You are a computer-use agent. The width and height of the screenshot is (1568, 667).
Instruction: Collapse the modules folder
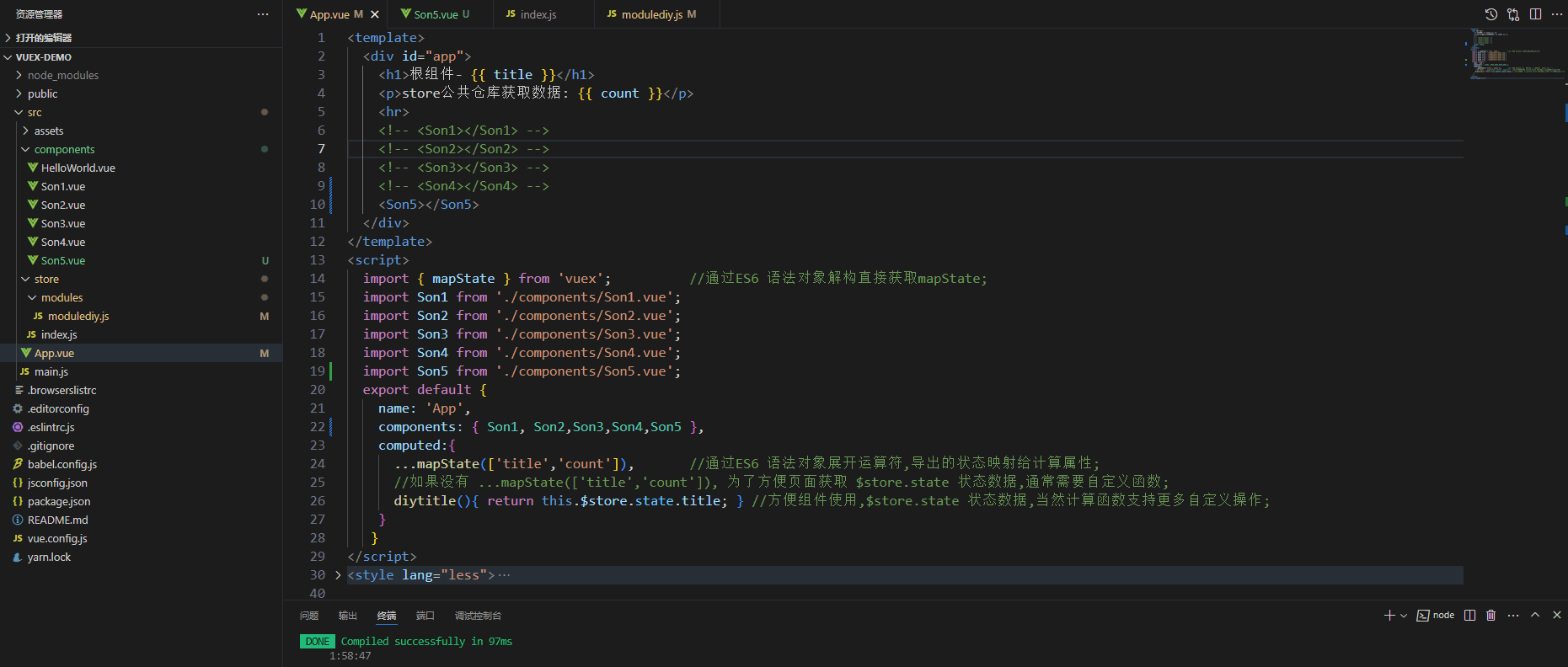click(x=141, y=297)
